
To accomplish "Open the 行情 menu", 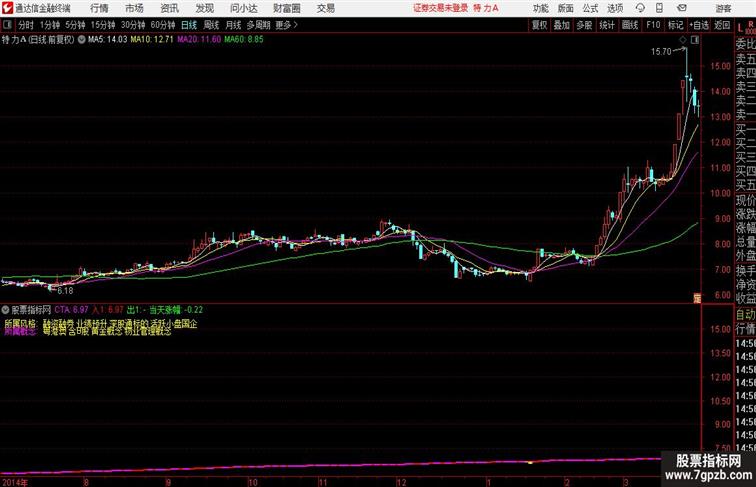I will 99,8.
